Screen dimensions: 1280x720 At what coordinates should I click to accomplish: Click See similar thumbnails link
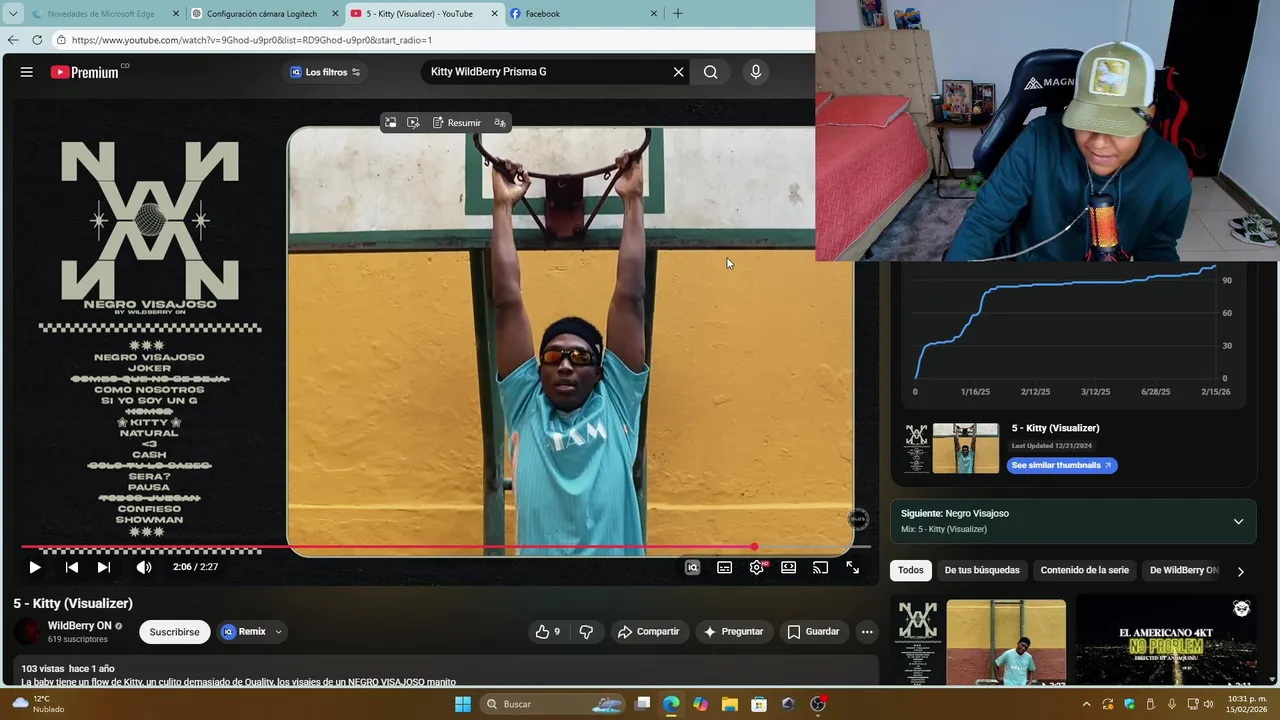[1062, 465]
